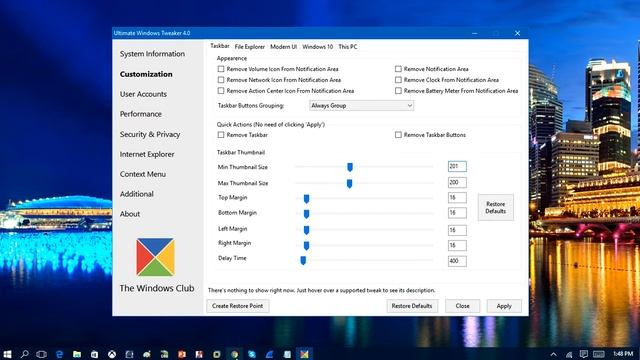Show hidden tray icons chevron

point(553,354)
